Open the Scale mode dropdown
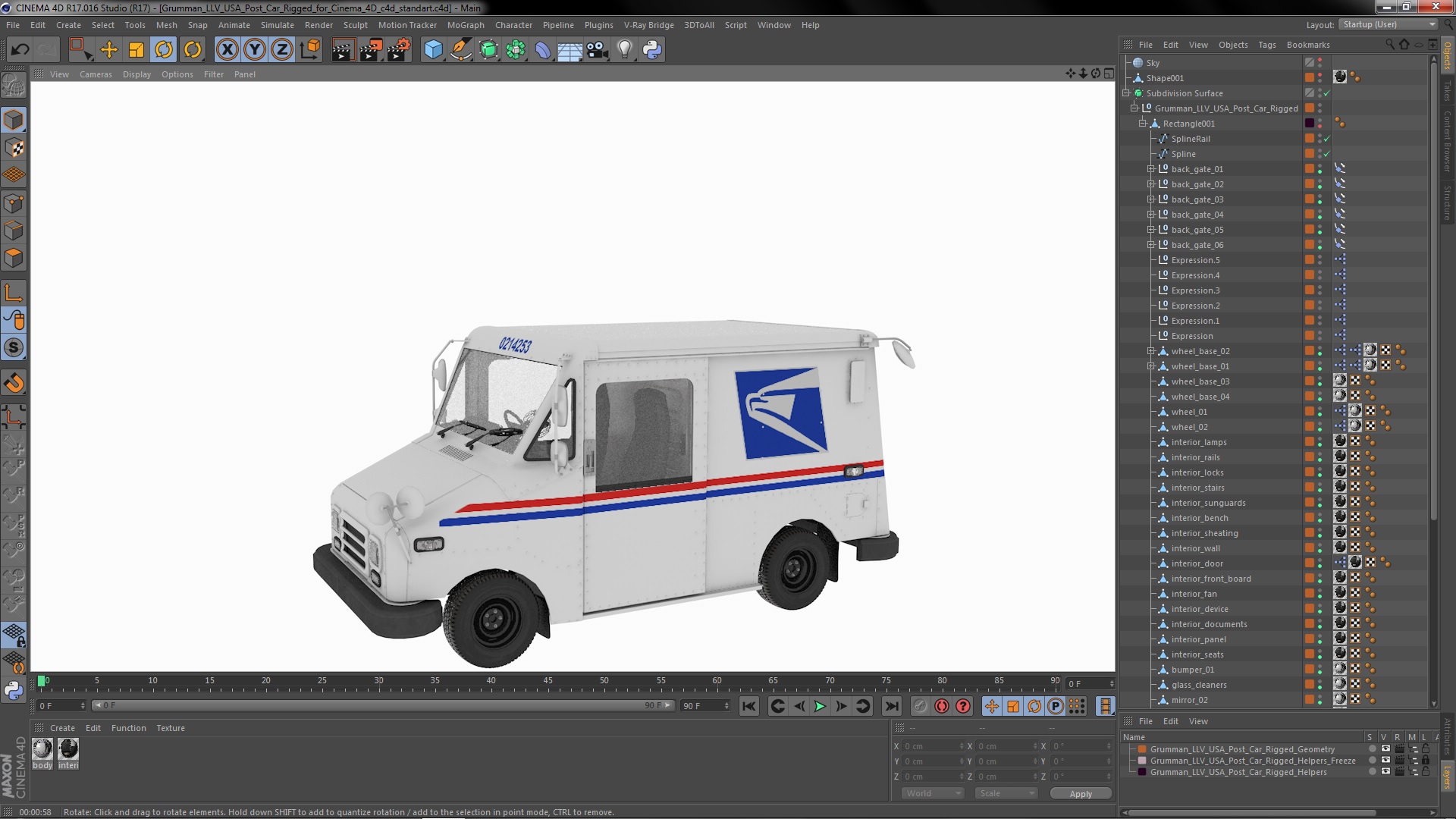1456x819 pixels. (1006, 793)
